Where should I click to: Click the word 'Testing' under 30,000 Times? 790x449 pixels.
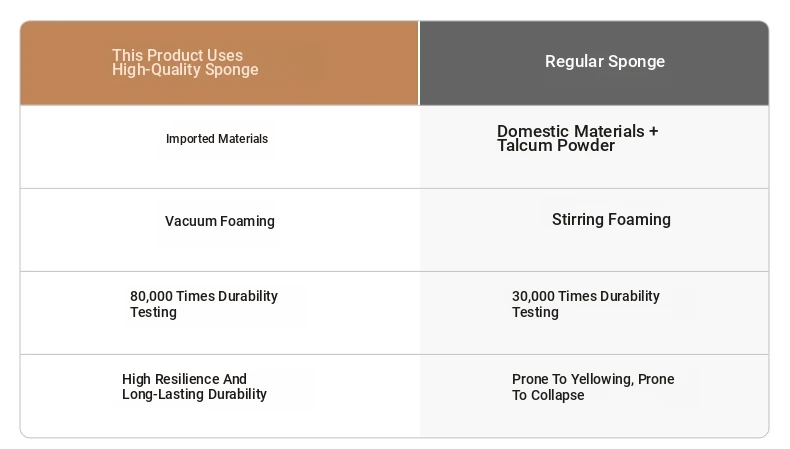coord(535,312)
